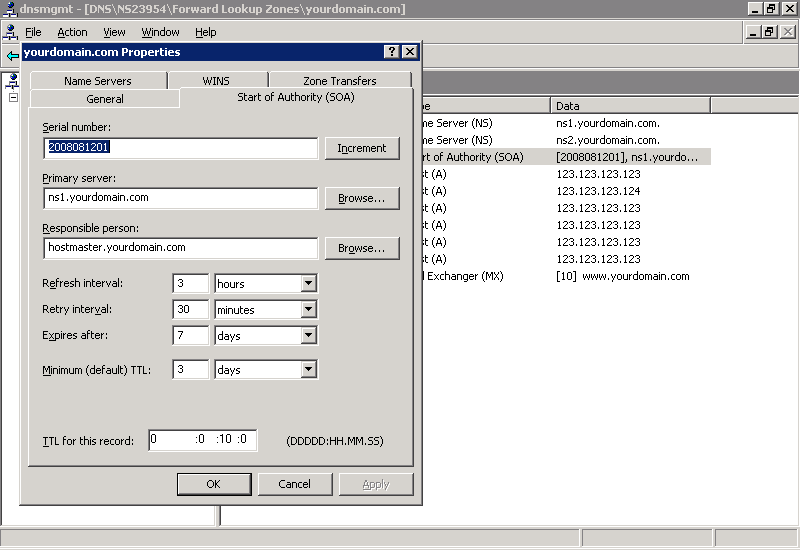
Task: Close the yourdomain.com Properties dialog
Action: [x=410, y=52]
